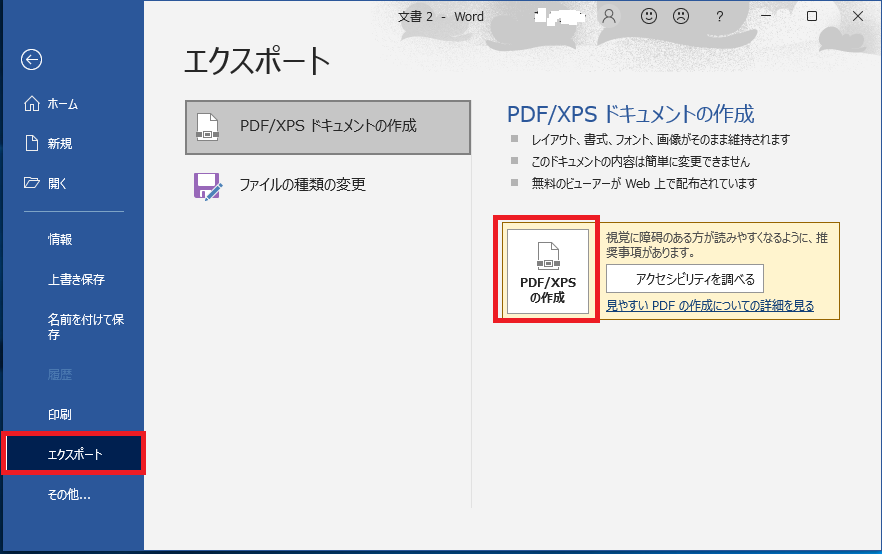
Task: Open the 見やすい PDF の作成についての詳細を見る link
Action: (710, 306)
